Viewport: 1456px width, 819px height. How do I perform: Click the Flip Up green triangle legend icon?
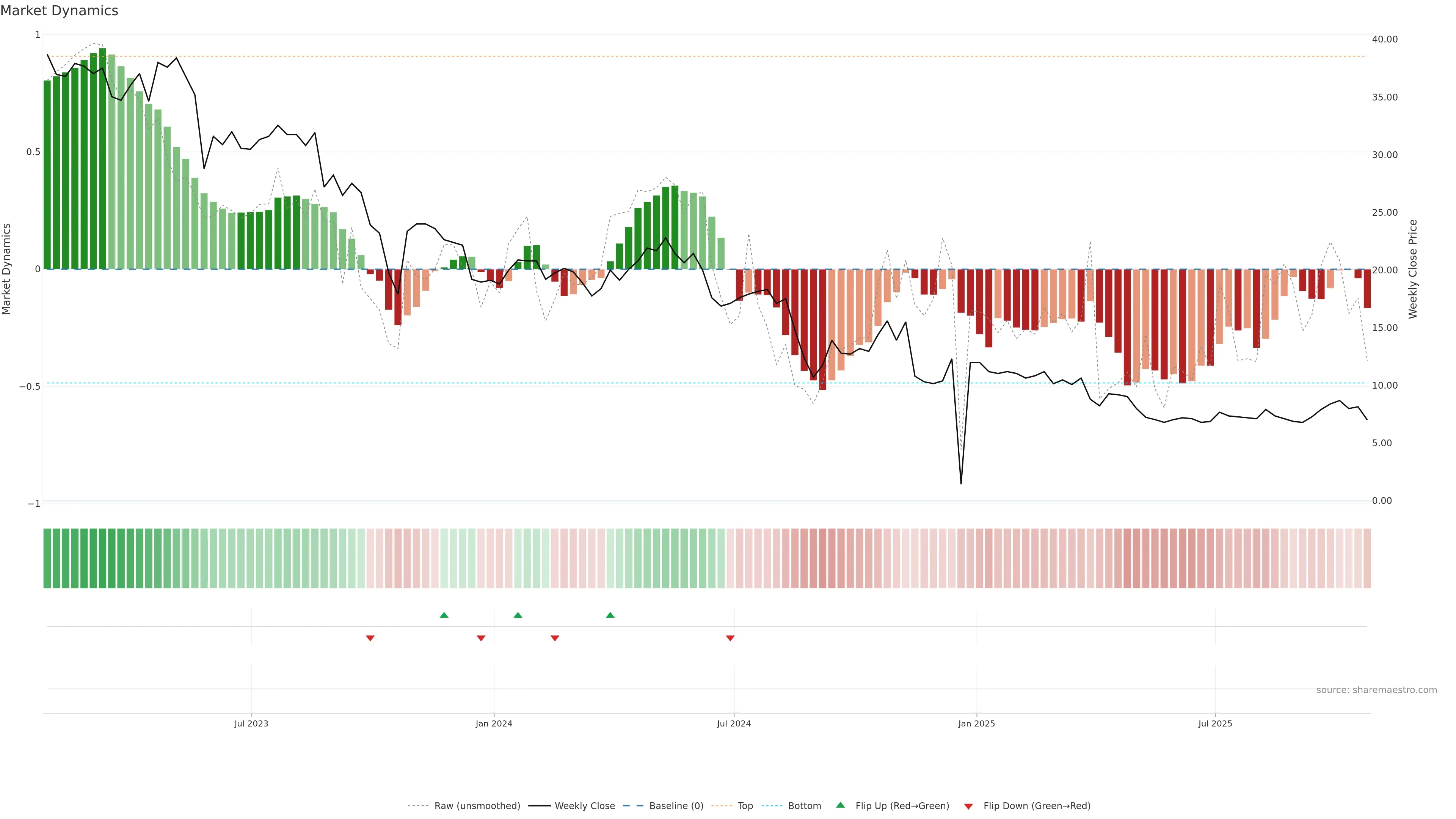(841, 805)
